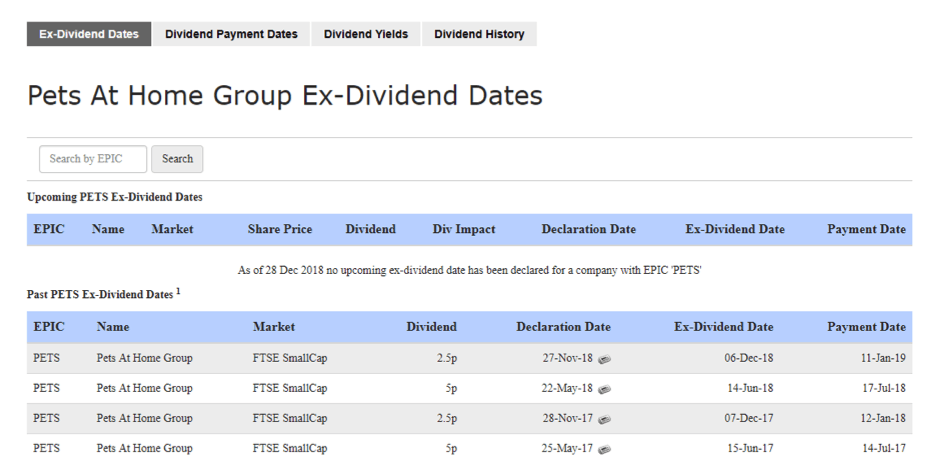Click FTSE SmallCap in 07-Dec-17 row
The image size is (931, 475).
(290, 419)
